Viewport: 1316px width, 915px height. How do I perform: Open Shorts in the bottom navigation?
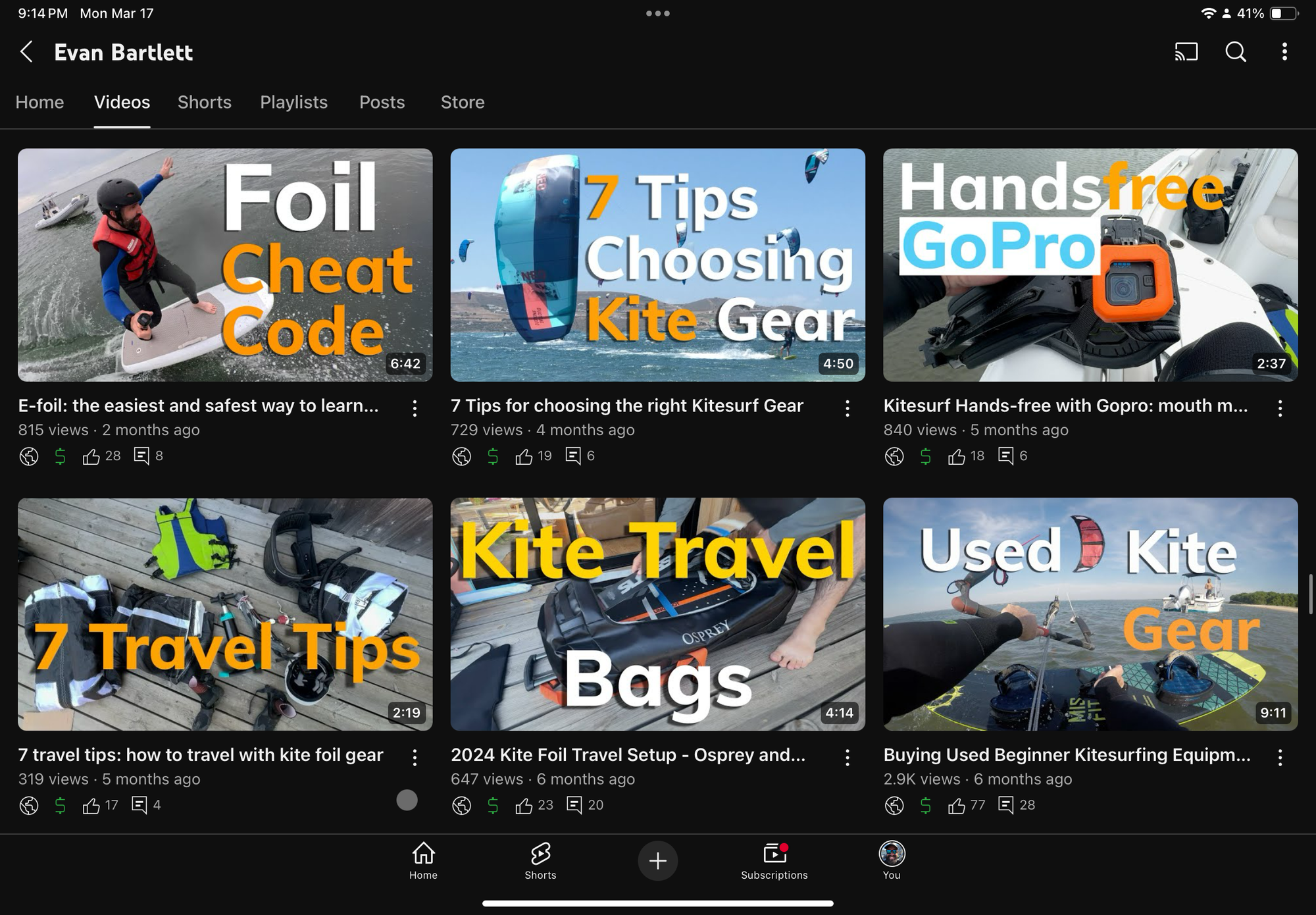(x=540, y=860)
